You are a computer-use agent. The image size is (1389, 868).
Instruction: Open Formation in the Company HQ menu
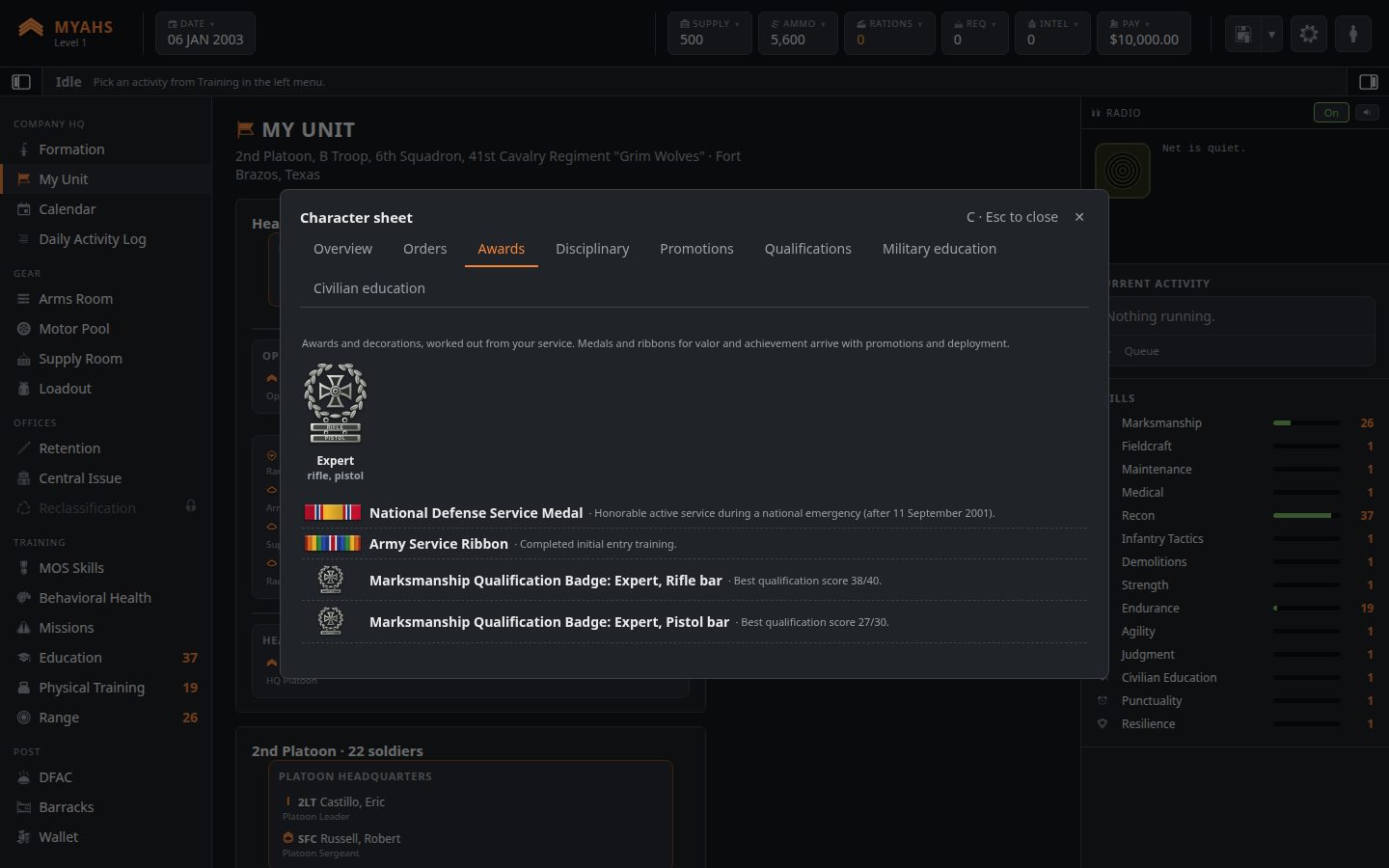[106, 149]
